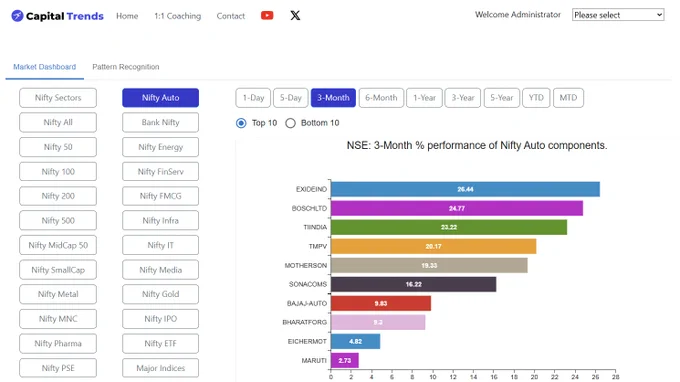
Task: Open the X social media icon
Action: (x=295, y=16)
